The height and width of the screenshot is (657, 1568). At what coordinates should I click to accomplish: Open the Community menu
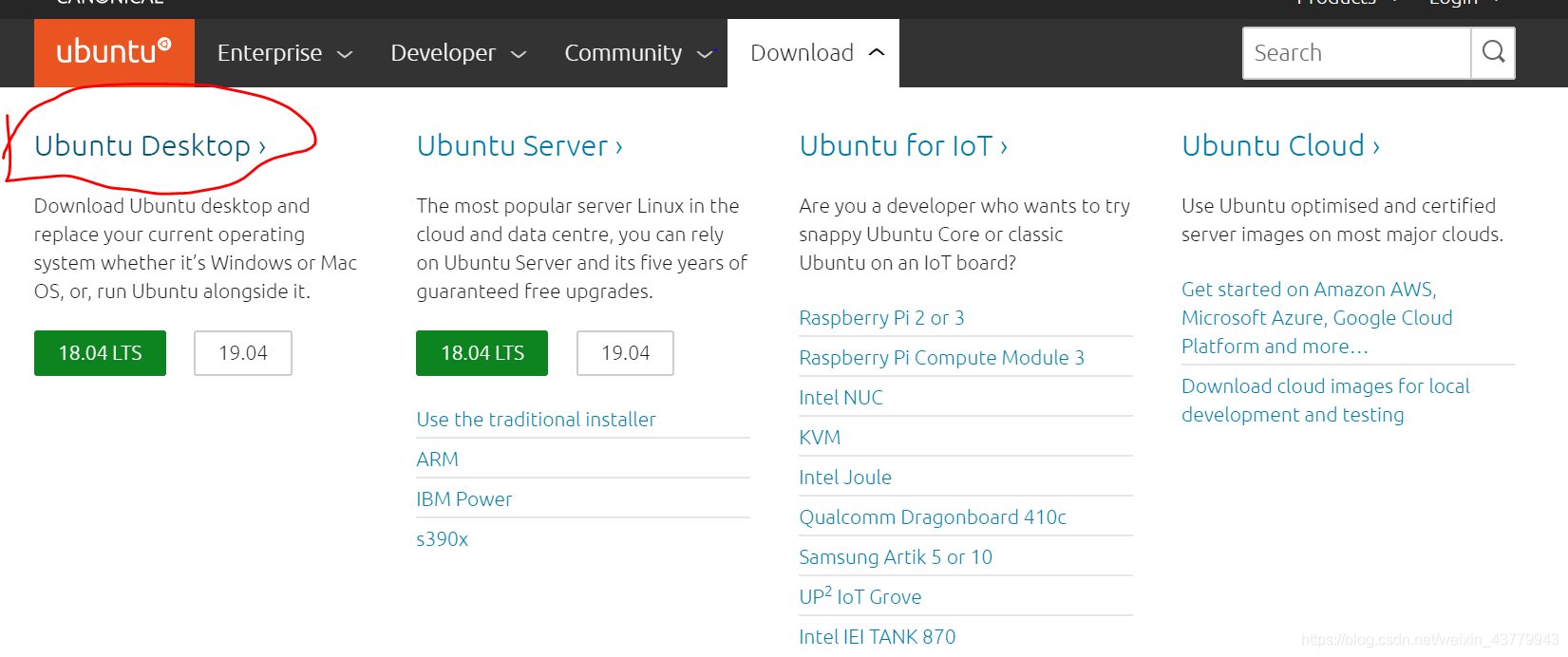tap(638, 53)
